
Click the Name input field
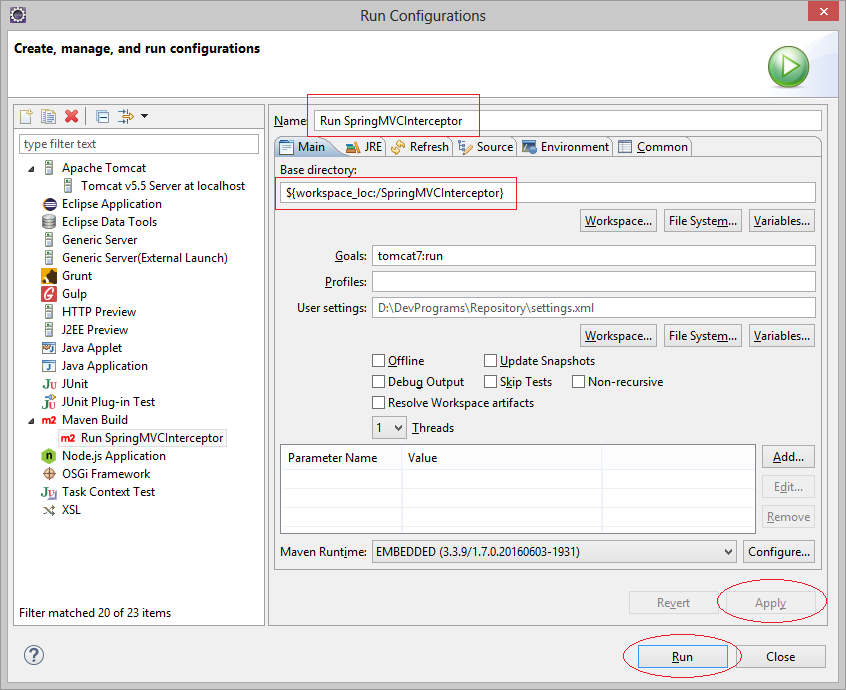(568, 120)
